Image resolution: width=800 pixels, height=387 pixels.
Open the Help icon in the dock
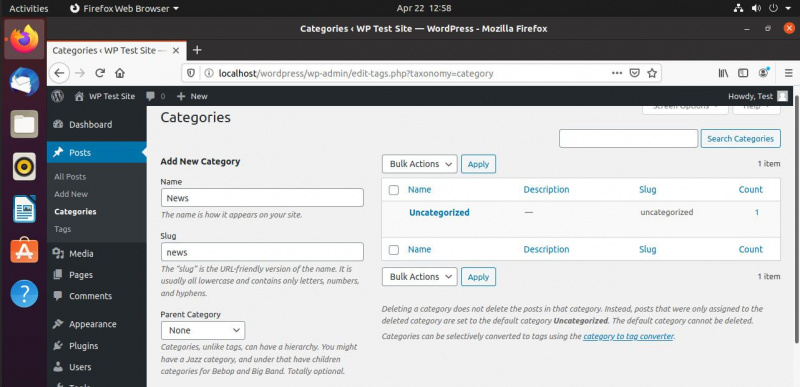(x=24, y=293)
